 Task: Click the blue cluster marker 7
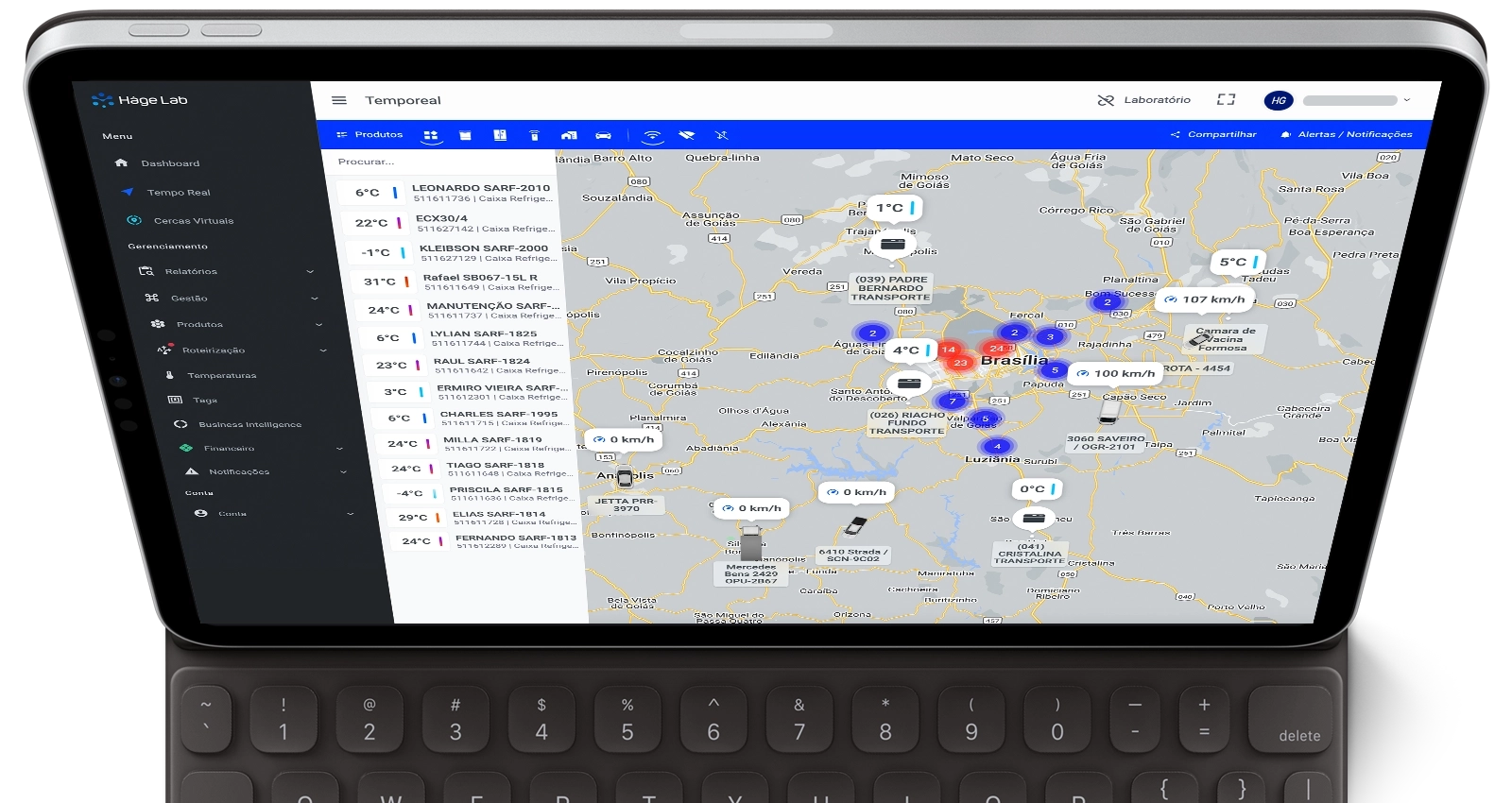953,401
